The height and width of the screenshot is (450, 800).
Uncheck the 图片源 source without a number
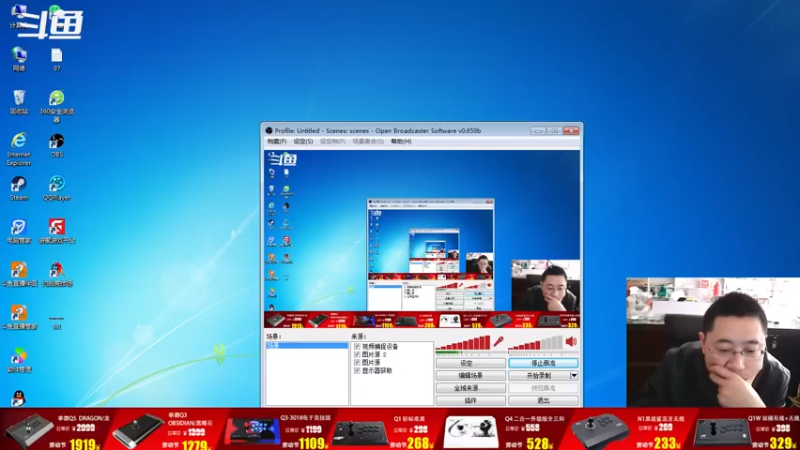(x=357, y=362)
